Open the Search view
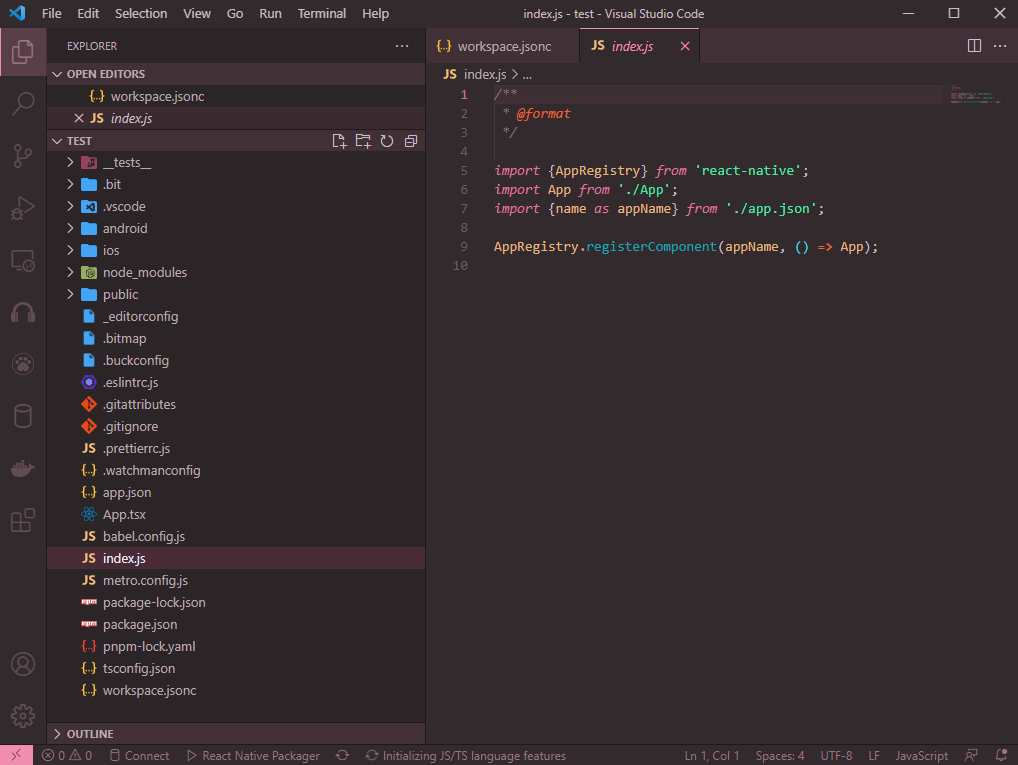Viewport: 1018px width, 765px height. [23, 103]
